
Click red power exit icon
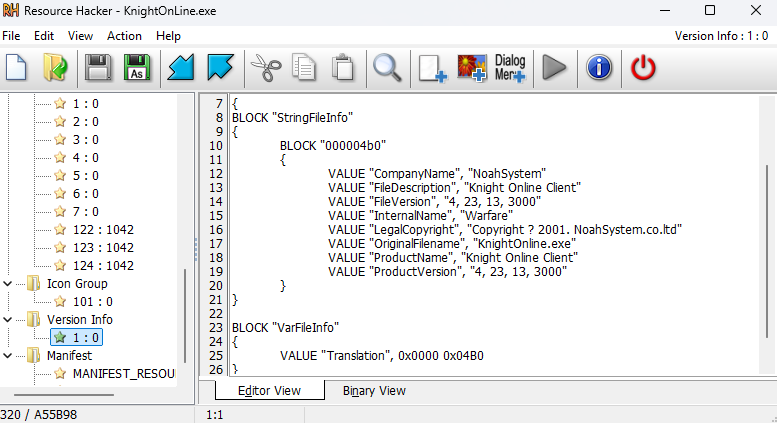coord(643,68)
